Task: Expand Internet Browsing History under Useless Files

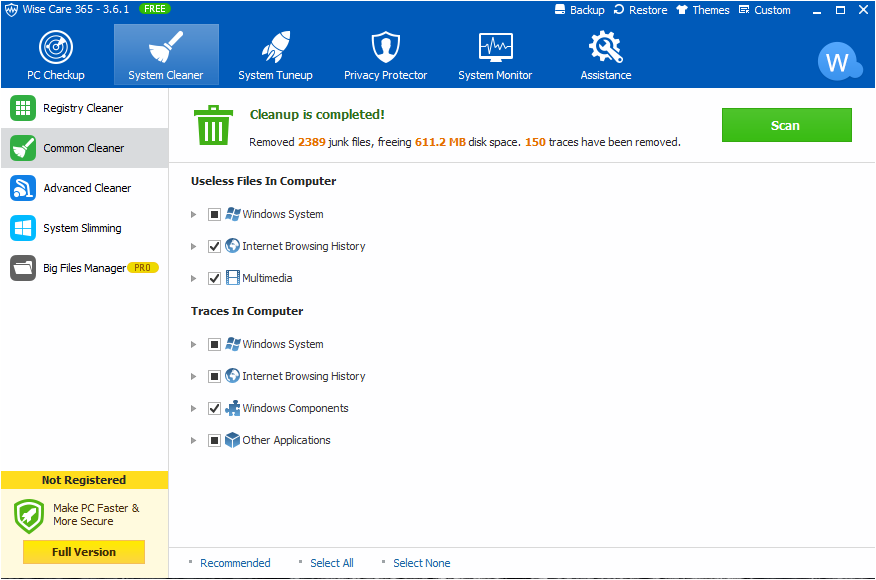Action: click(x=193, y=246)
